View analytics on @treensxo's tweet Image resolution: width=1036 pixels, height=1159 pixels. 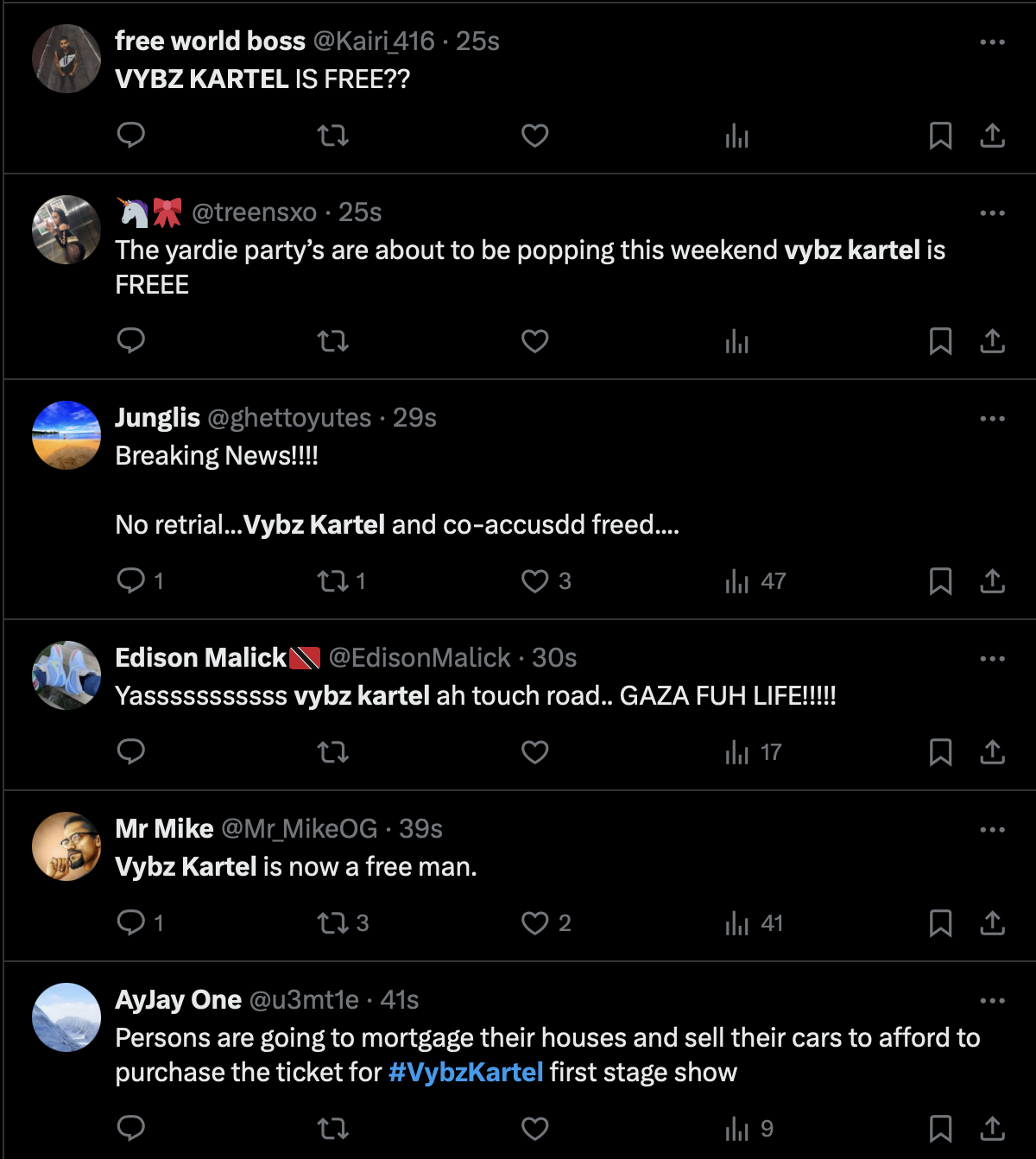tap(736, 341)
